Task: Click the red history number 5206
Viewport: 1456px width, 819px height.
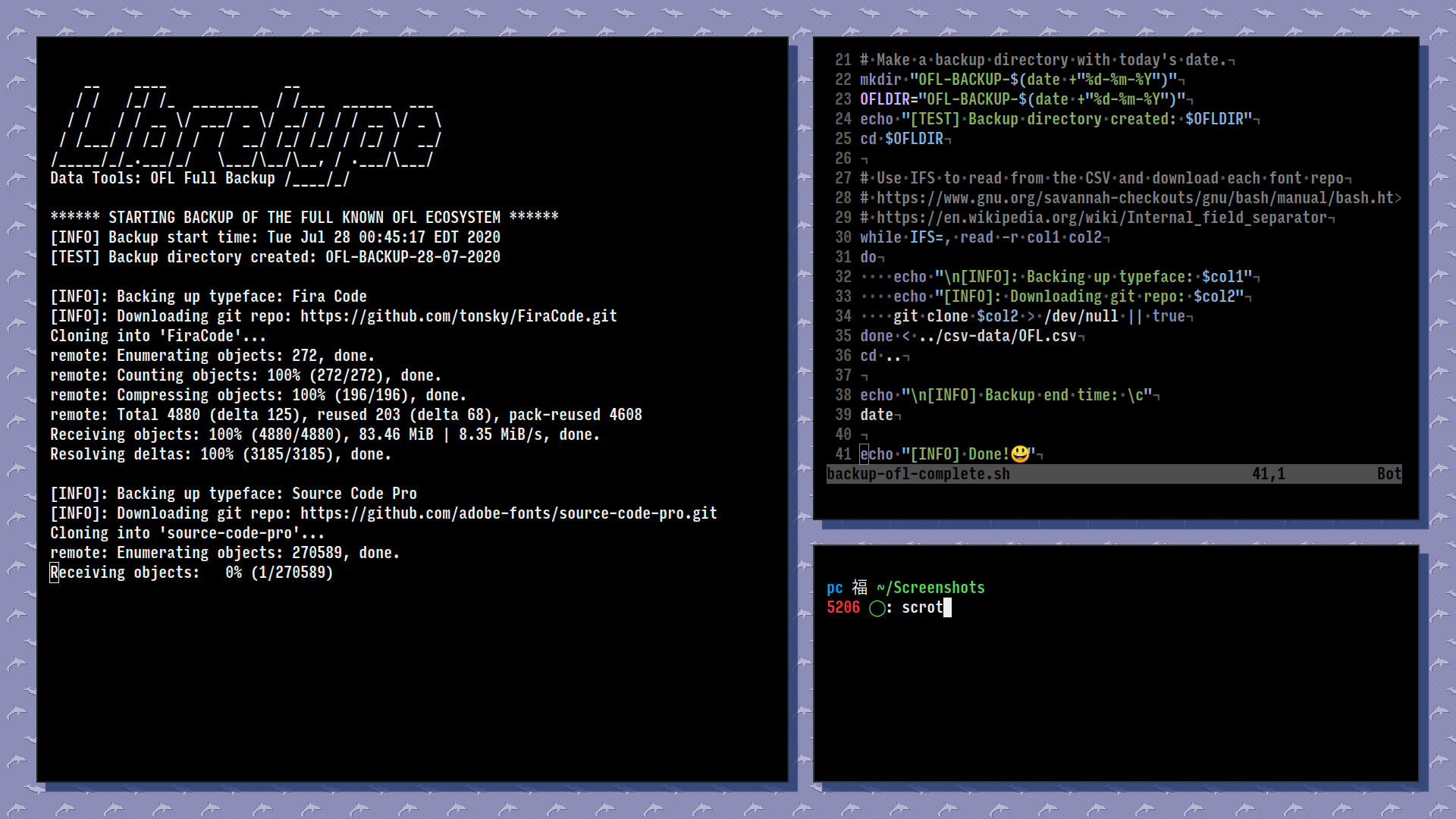Action: pos(843,607)
